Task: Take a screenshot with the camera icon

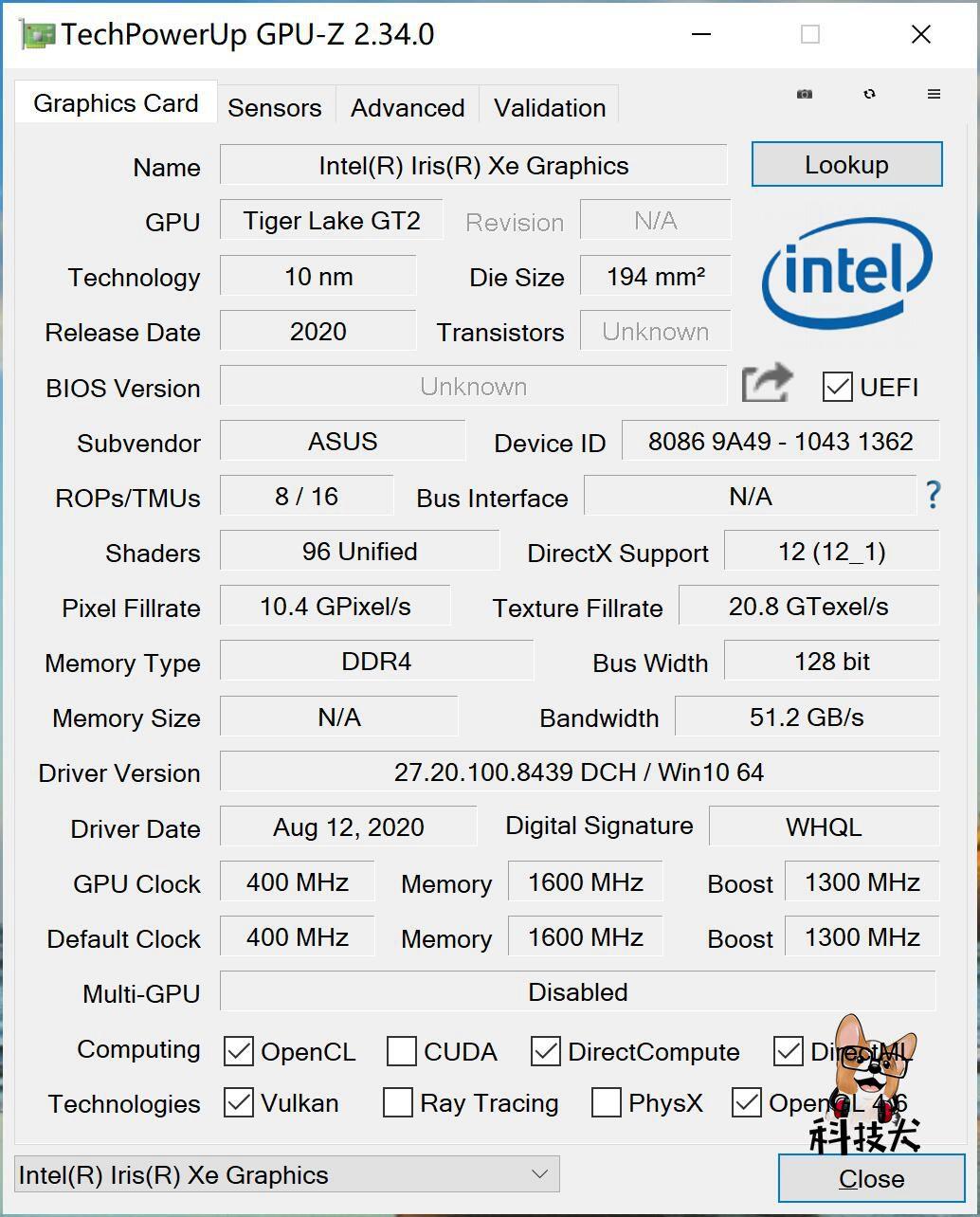Action: tap(804, 94)
